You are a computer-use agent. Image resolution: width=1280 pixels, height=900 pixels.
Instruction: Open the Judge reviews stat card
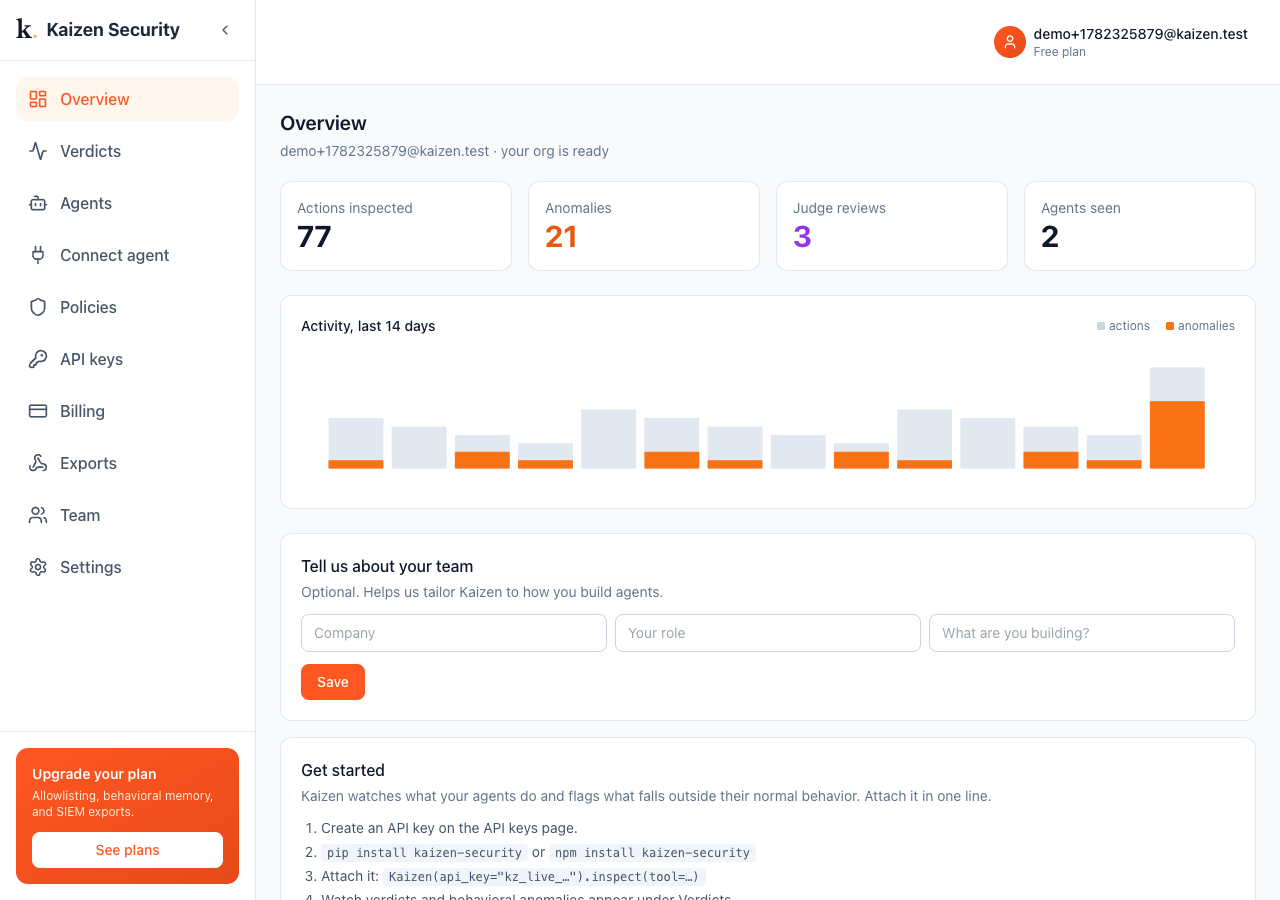[x=892, y=226]
